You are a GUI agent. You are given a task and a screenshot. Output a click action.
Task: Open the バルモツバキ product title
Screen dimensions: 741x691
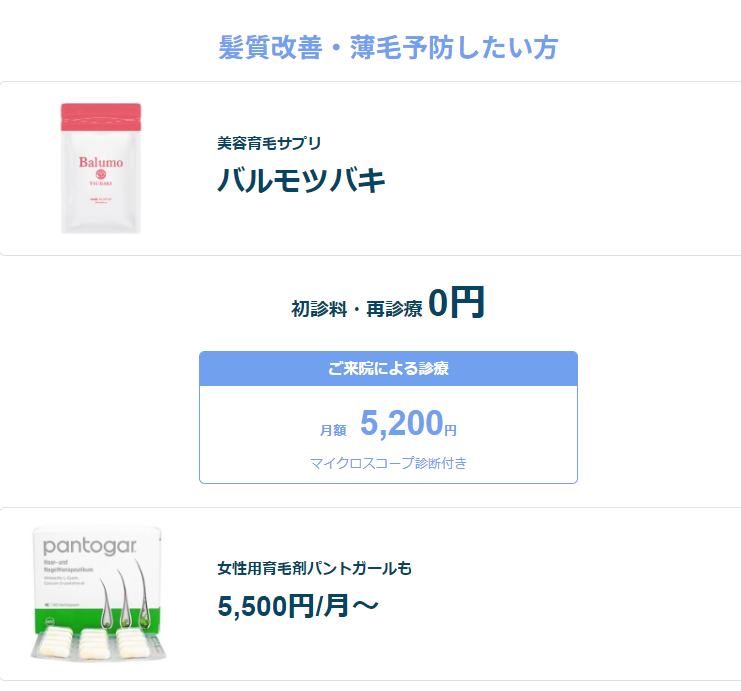(x=301, y=181)
